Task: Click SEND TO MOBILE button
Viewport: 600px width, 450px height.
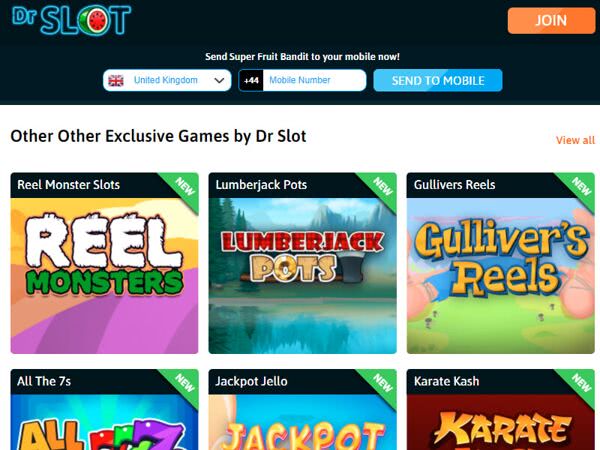Action: [438, 80]
